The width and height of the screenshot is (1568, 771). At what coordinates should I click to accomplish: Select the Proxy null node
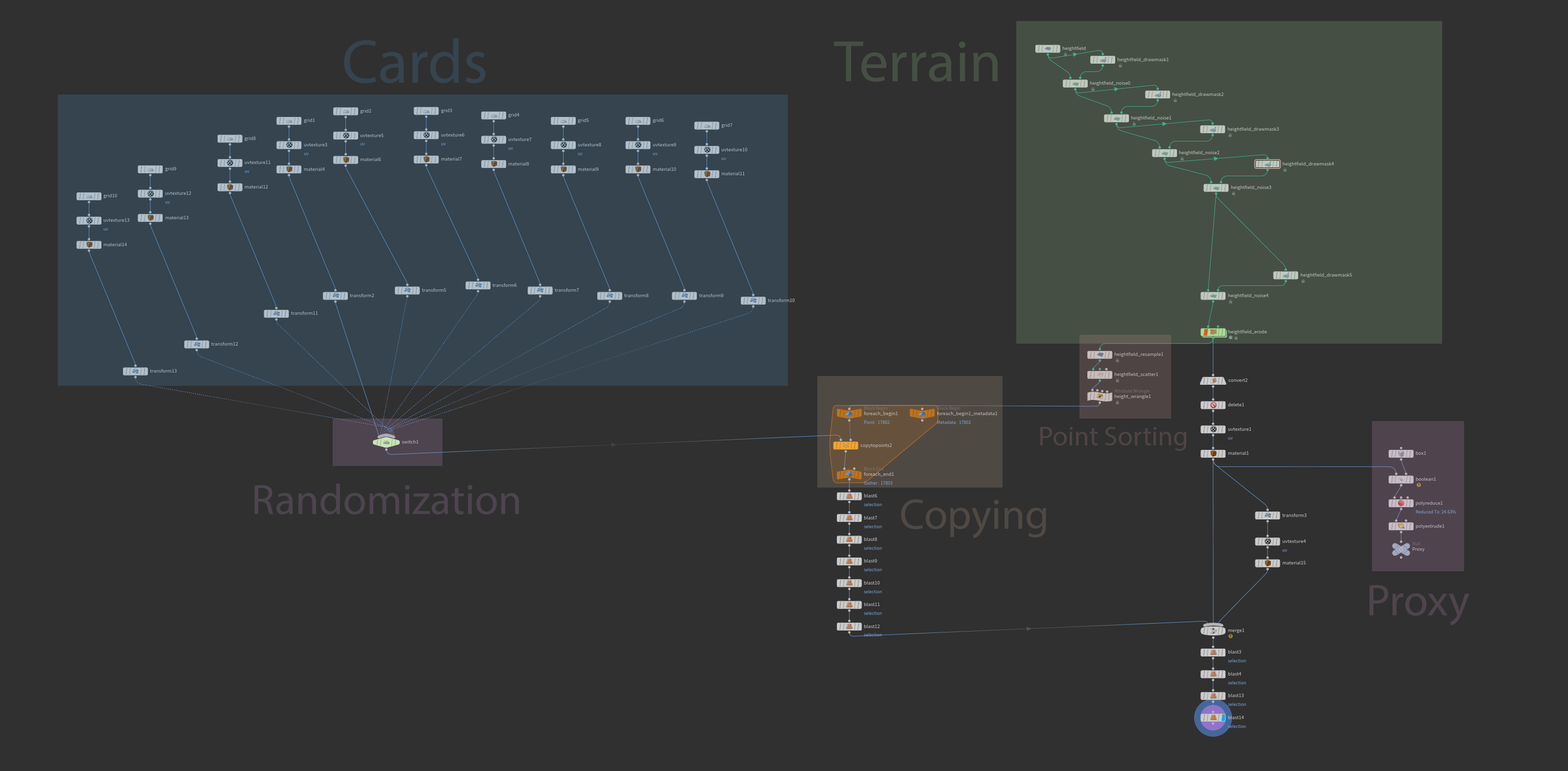(x=1401, y=549)
